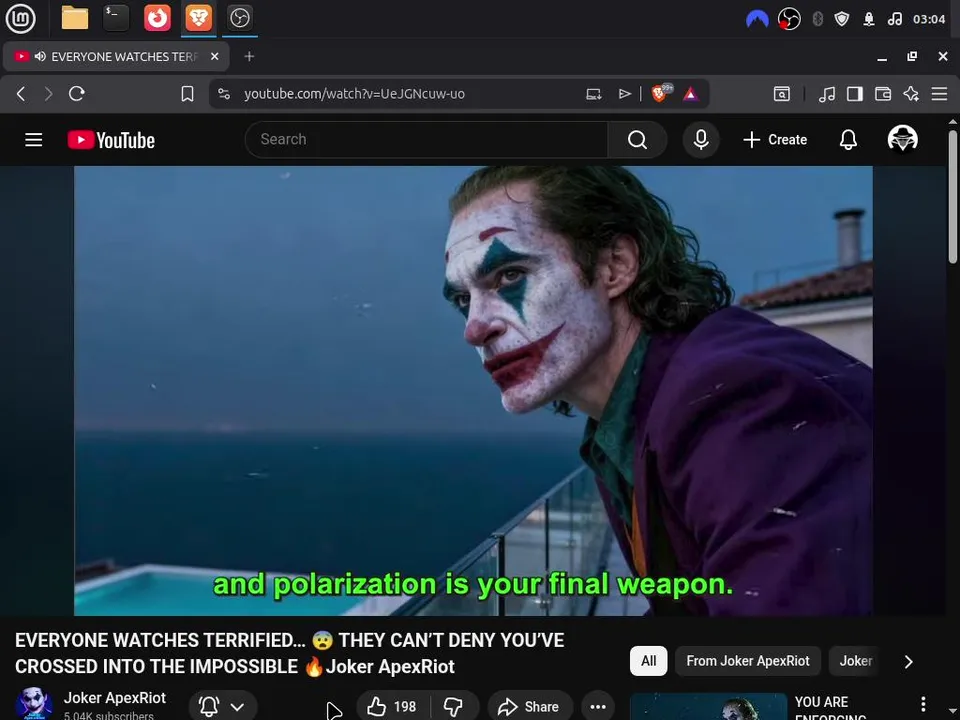Screen dimensions: 960x720
Task: Open the Terminal from the panel
Action: click(x=116, y=18)
